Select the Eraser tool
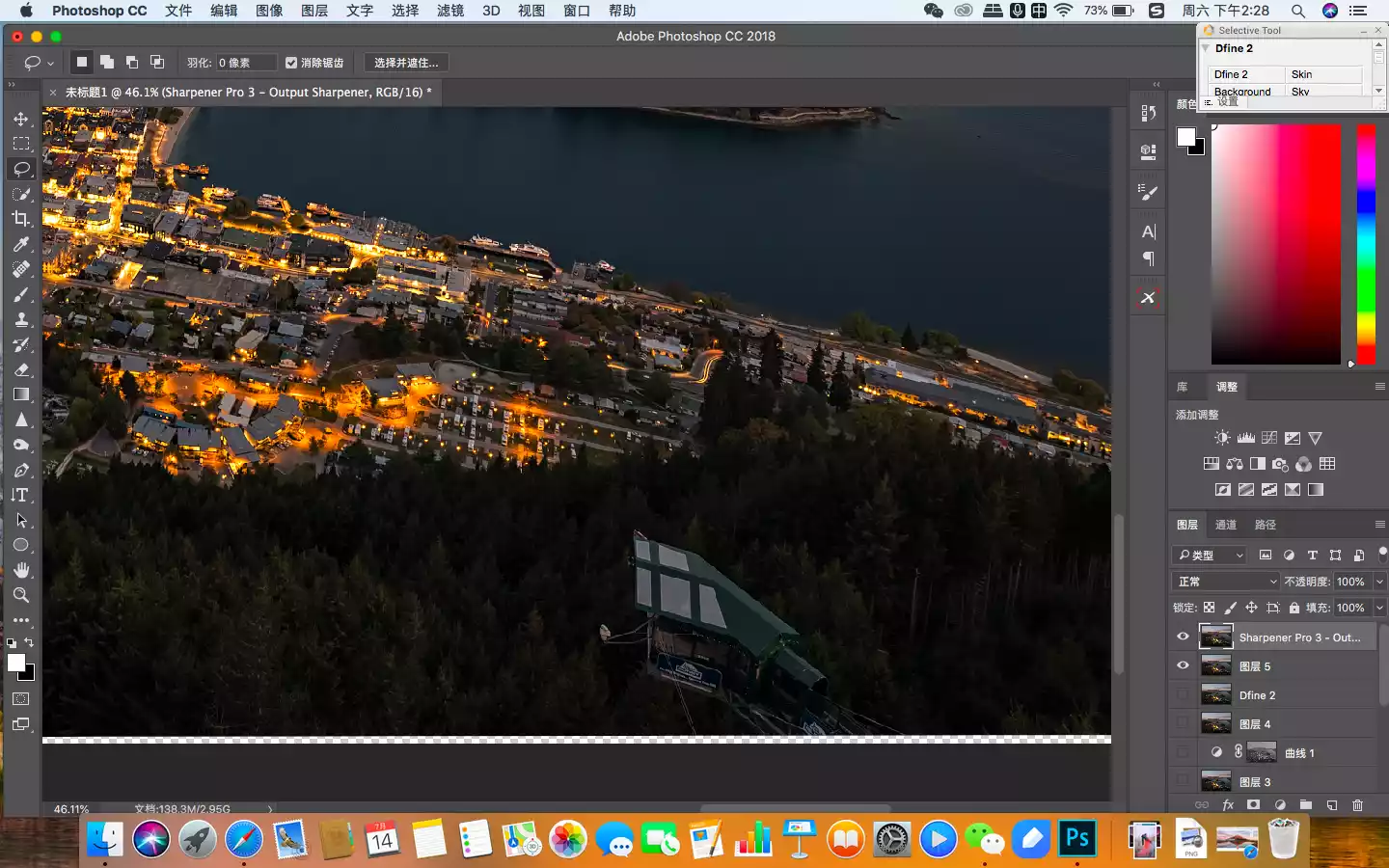Image resolution: width=1389 pixels, height=868 pixels. coord(21,369)
